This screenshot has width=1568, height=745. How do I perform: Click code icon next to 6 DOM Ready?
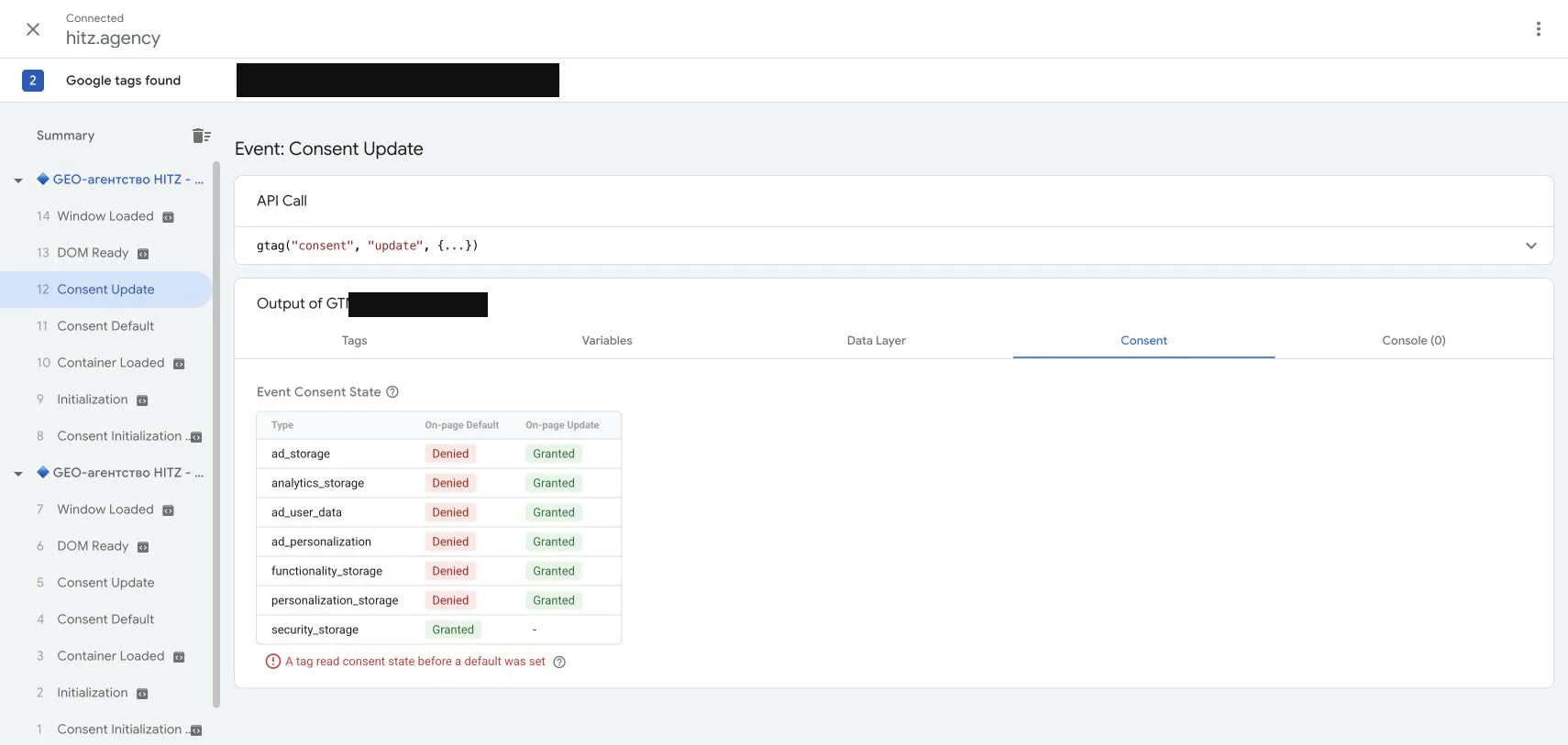coord(143,547)
